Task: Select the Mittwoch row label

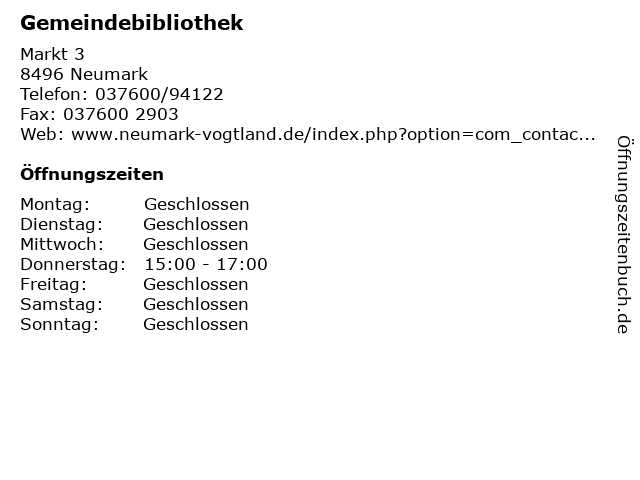Action: (62, 244)
